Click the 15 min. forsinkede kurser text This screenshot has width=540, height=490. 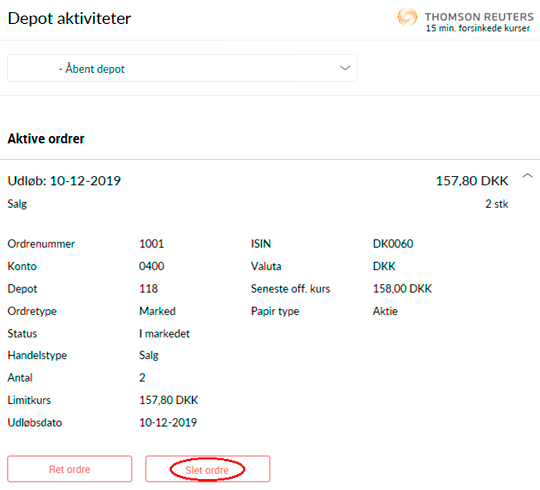tap(478, 28)
